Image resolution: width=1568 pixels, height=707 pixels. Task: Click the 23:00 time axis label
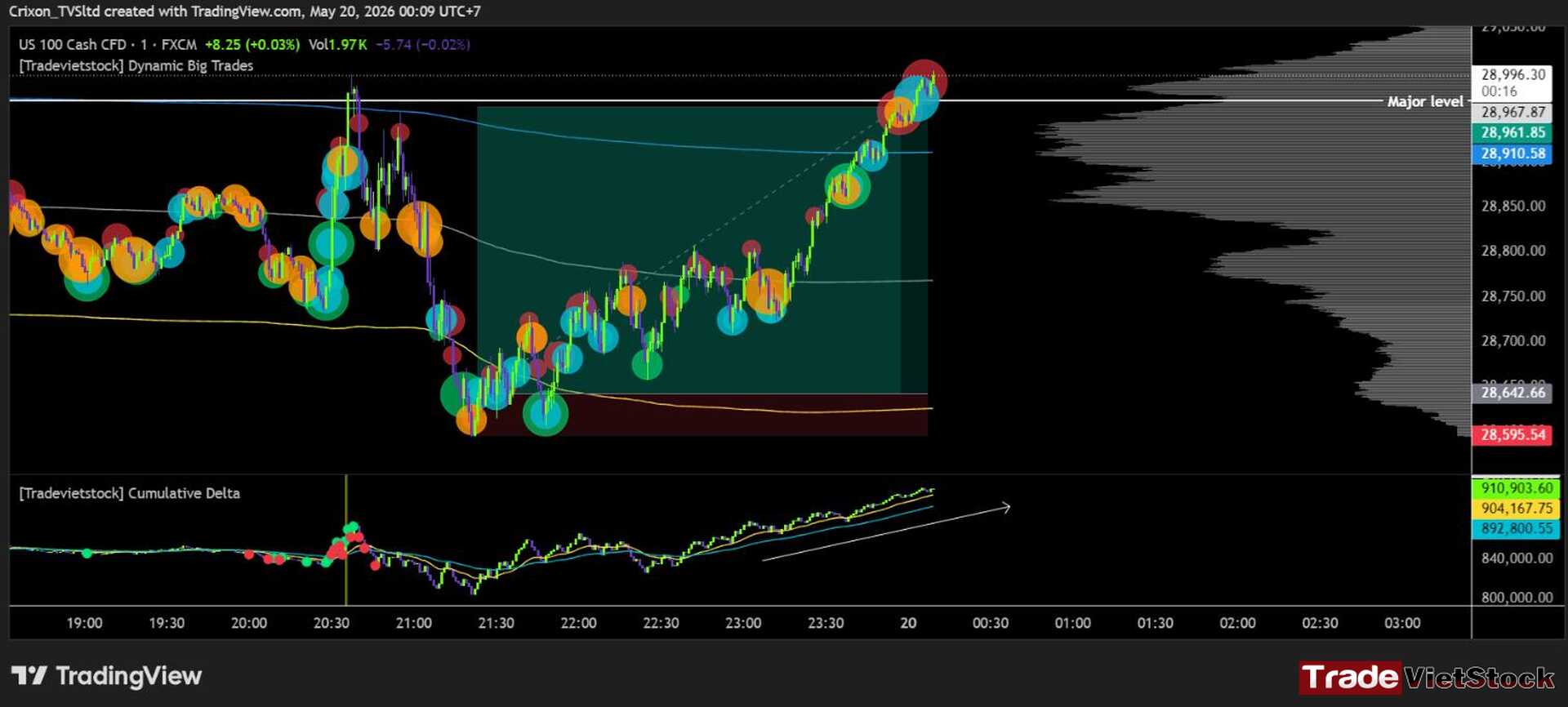[x=743, y=623]
